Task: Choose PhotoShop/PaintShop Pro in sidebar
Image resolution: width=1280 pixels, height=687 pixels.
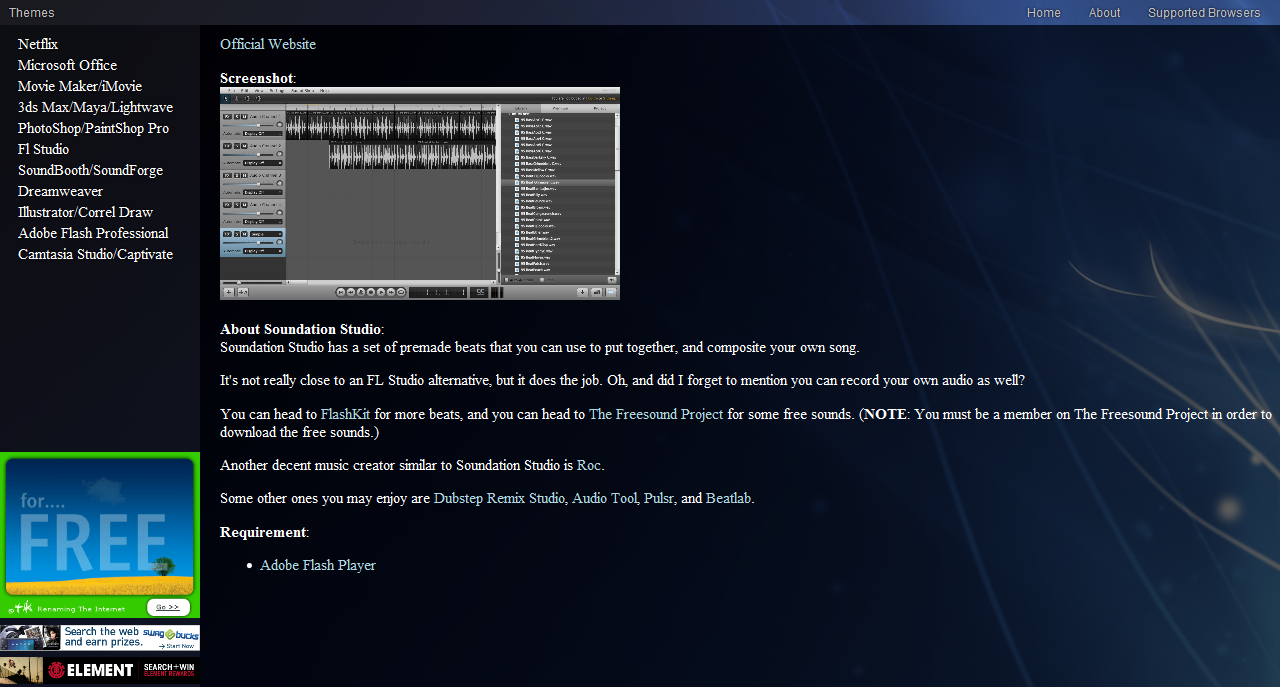Action: pyautogui.click(x=93, y=128)
